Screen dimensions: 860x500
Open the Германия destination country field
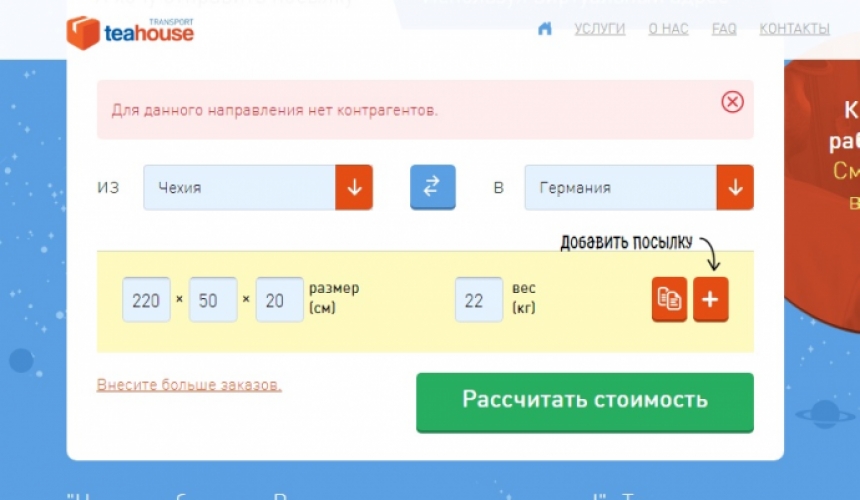point(620,187)
